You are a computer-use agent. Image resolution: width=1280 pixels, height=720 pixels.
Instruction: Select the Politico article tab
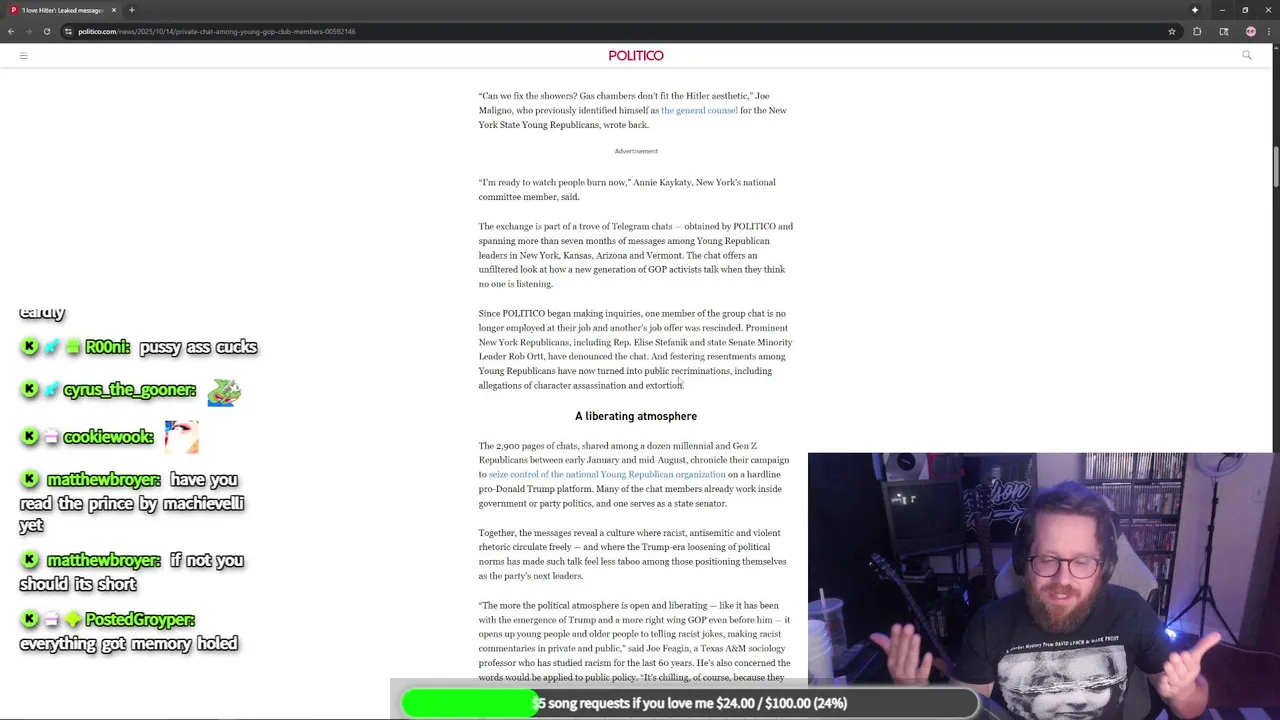pyautogui.click(x=62, y=10)
